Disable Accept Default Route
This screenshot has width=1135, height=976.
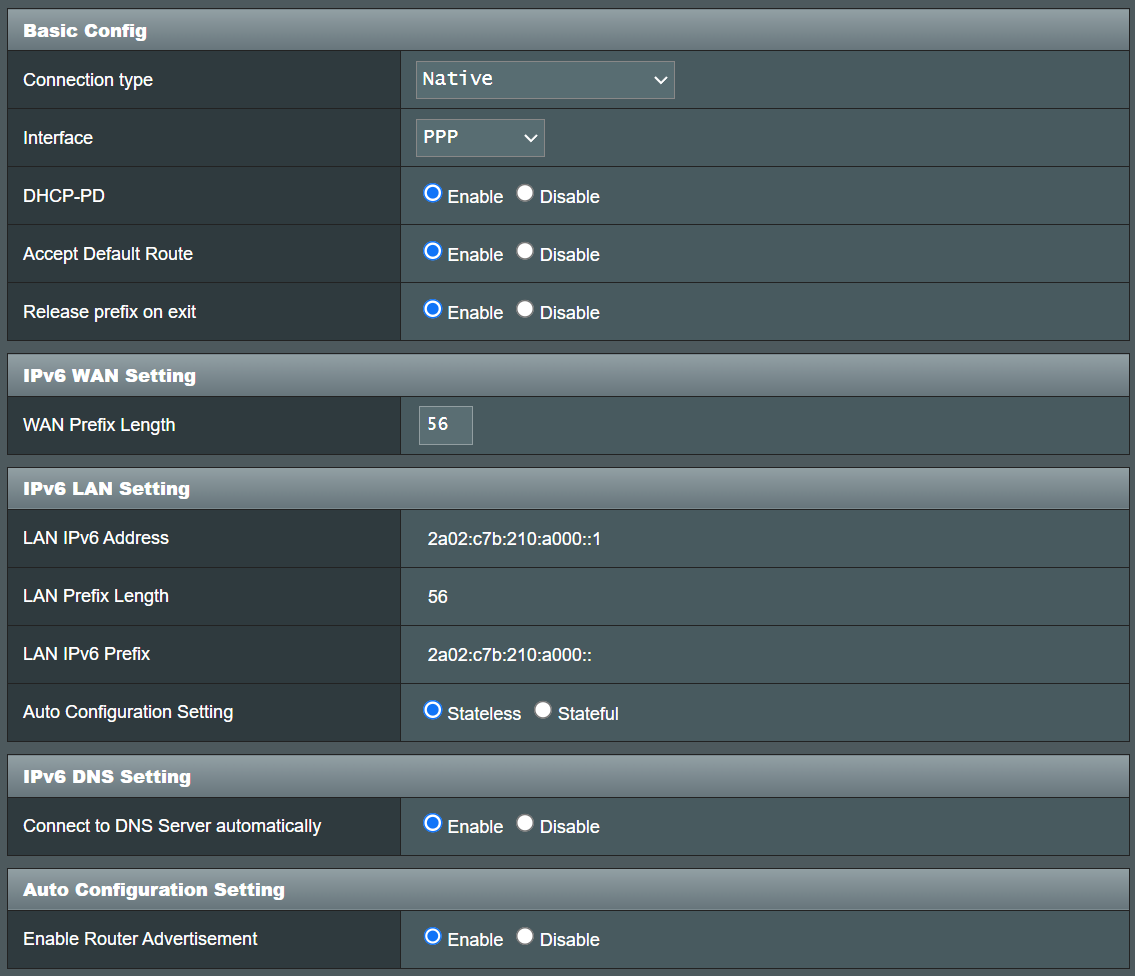pos(525,251)
